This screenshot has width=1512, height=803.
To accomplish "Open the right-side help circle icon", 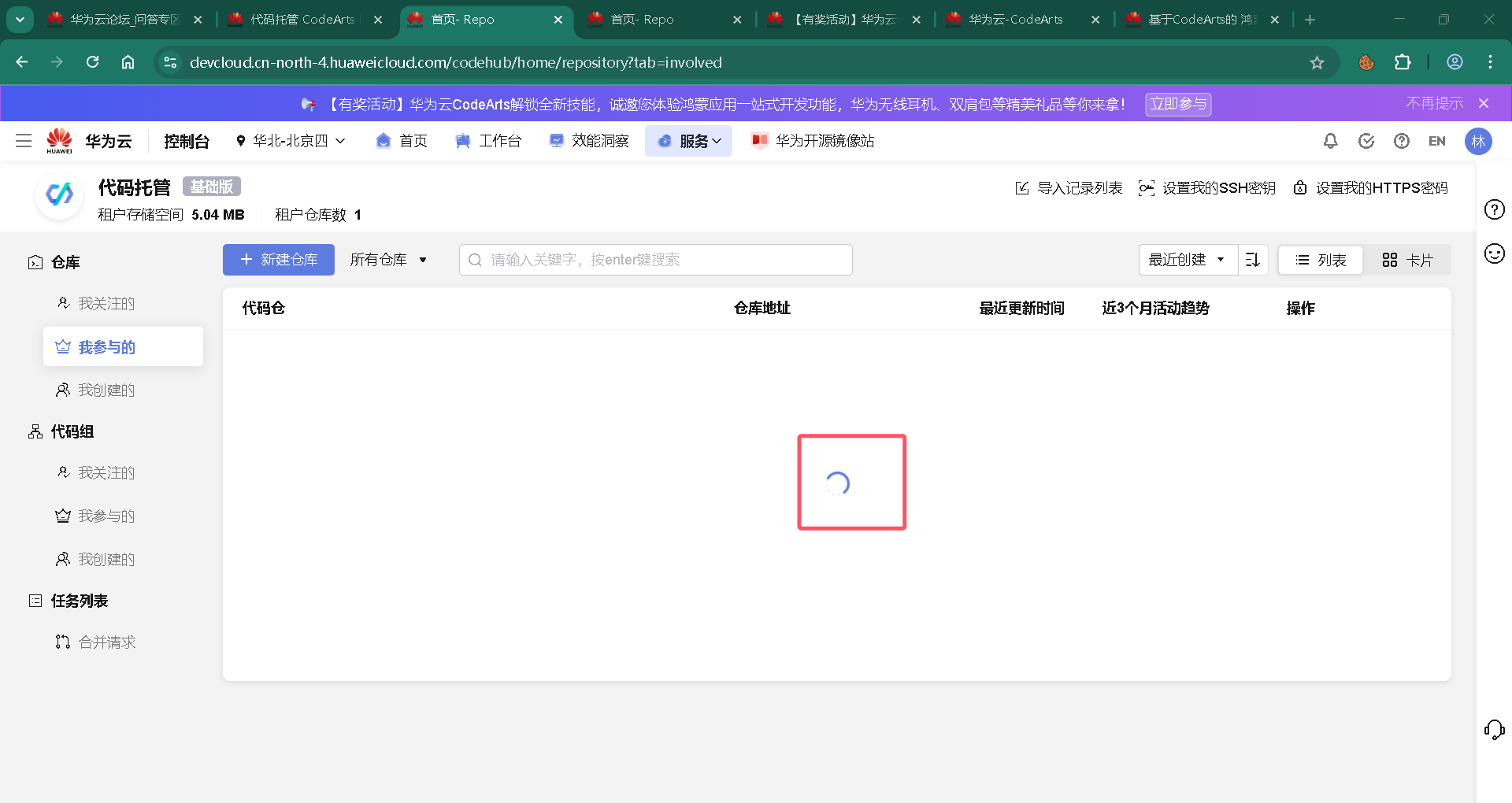I will pyautogui.click(x=1494, y=209).
